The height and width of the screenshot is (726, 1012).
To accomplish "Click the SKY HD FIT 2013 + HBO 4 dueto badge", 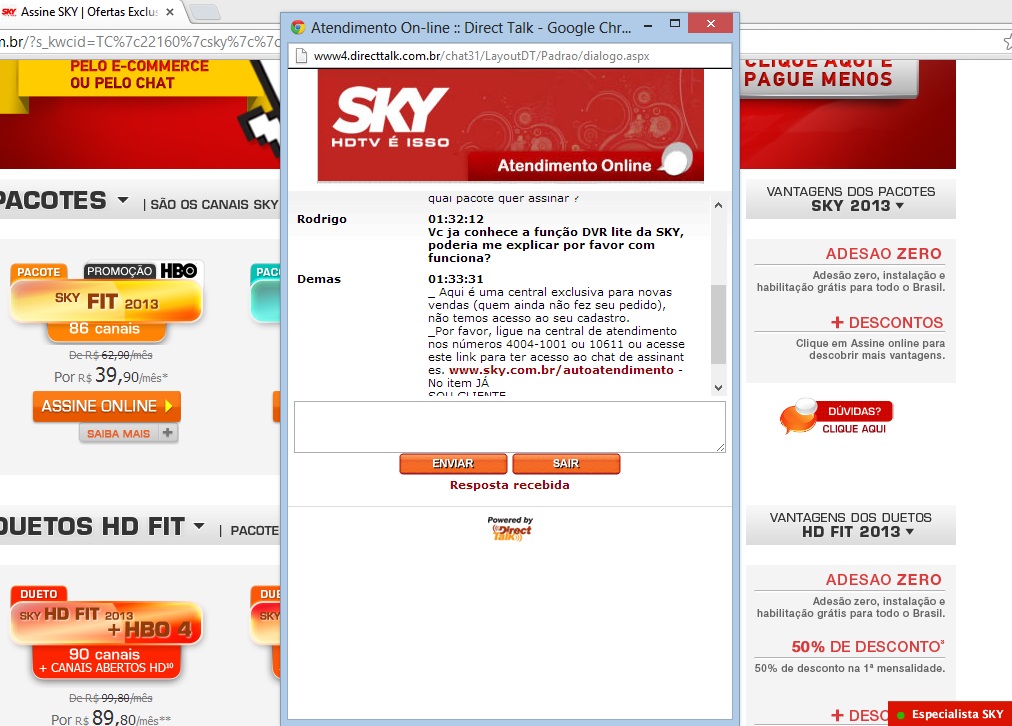I will tap(106, 623).
